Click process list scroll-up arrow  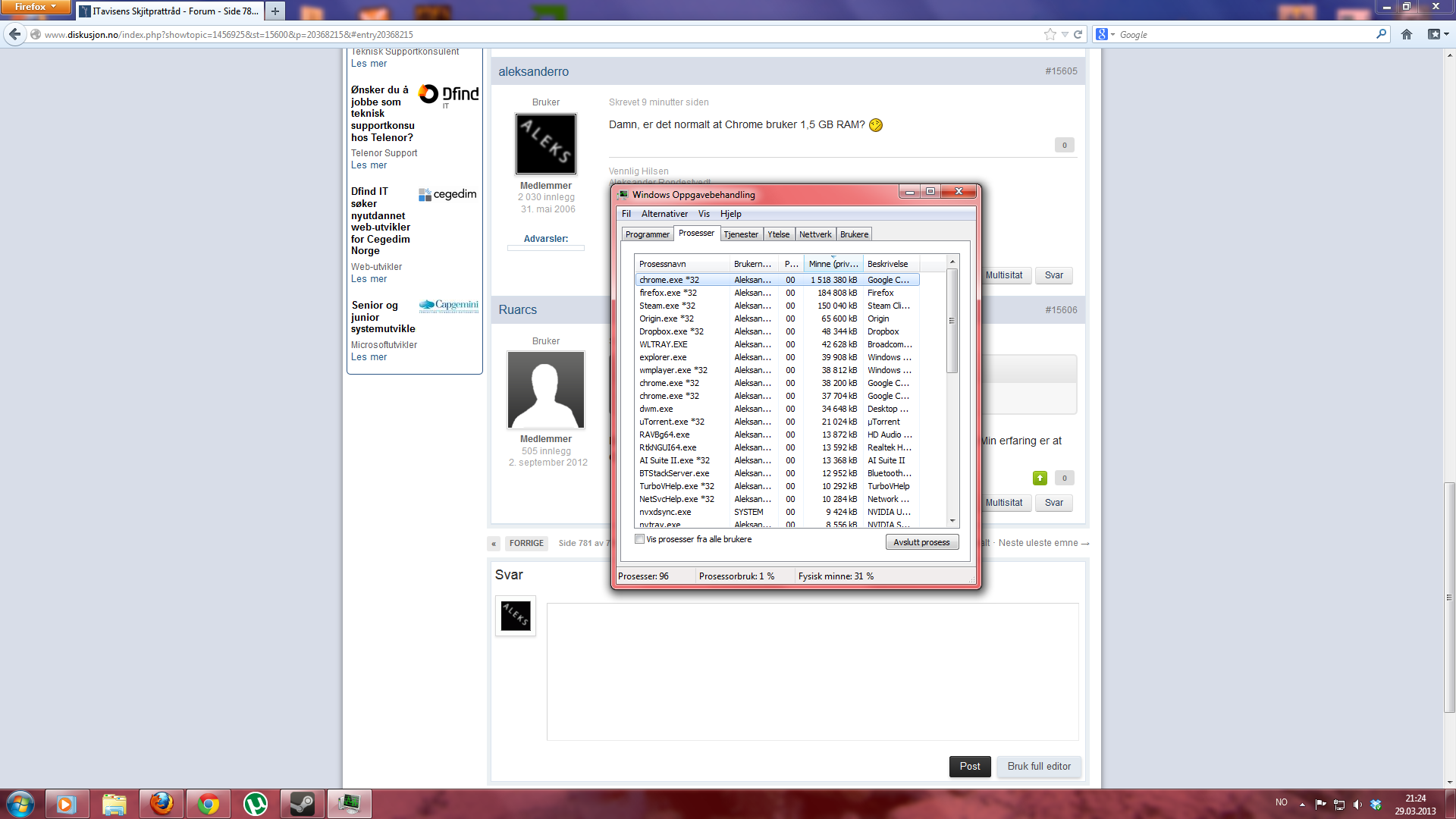coord(952,262)
